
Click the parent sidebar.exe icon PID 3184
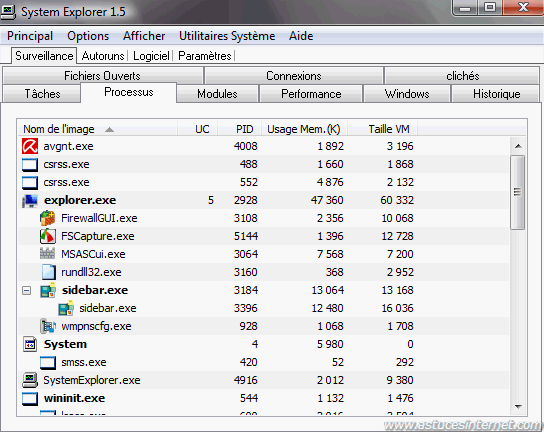[x=48, y=290]
